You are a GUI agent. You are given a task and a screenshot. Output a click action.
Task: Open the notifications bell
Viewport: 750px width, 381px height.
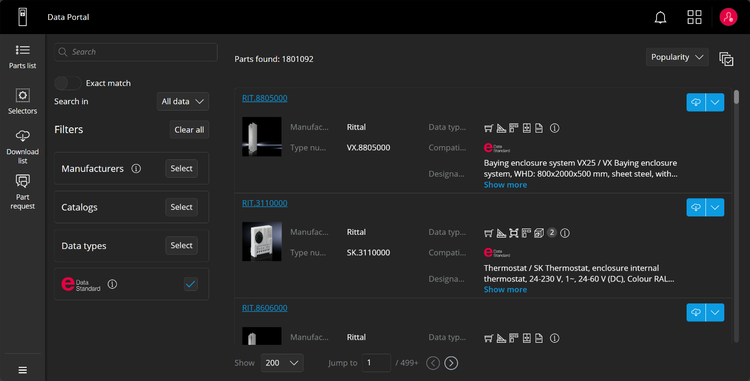660,17
